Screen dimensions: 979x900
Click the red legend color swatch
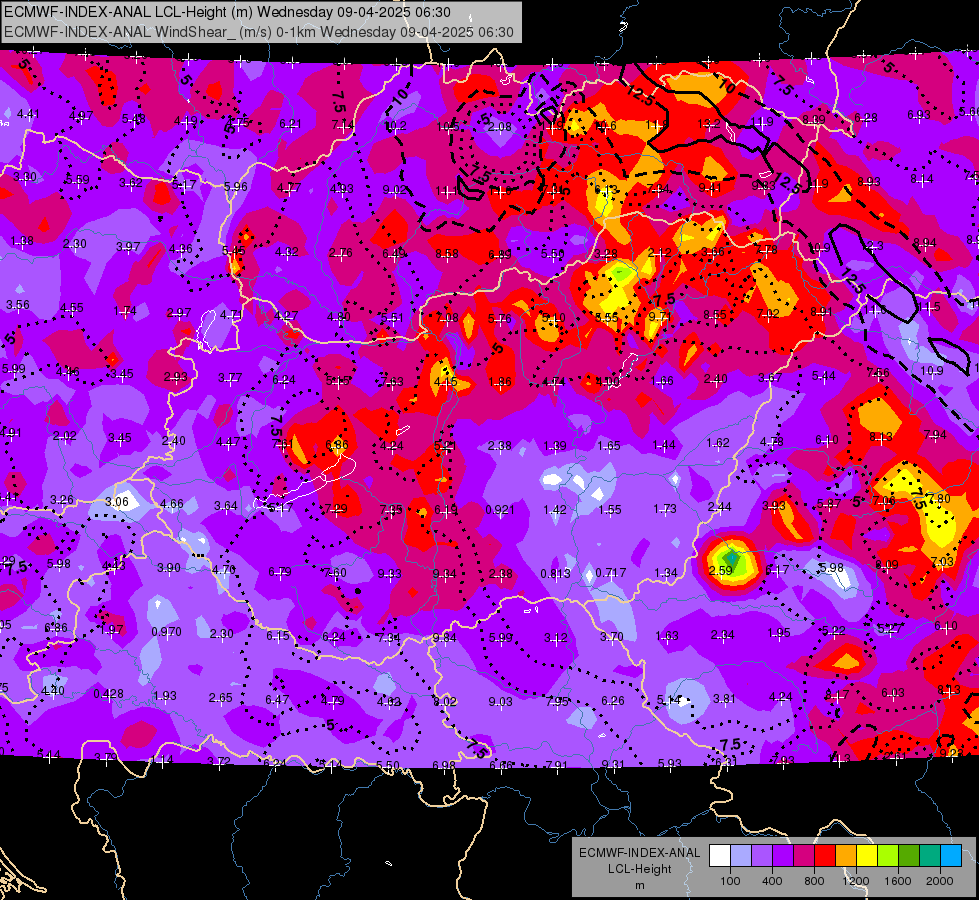pos(825,856)
